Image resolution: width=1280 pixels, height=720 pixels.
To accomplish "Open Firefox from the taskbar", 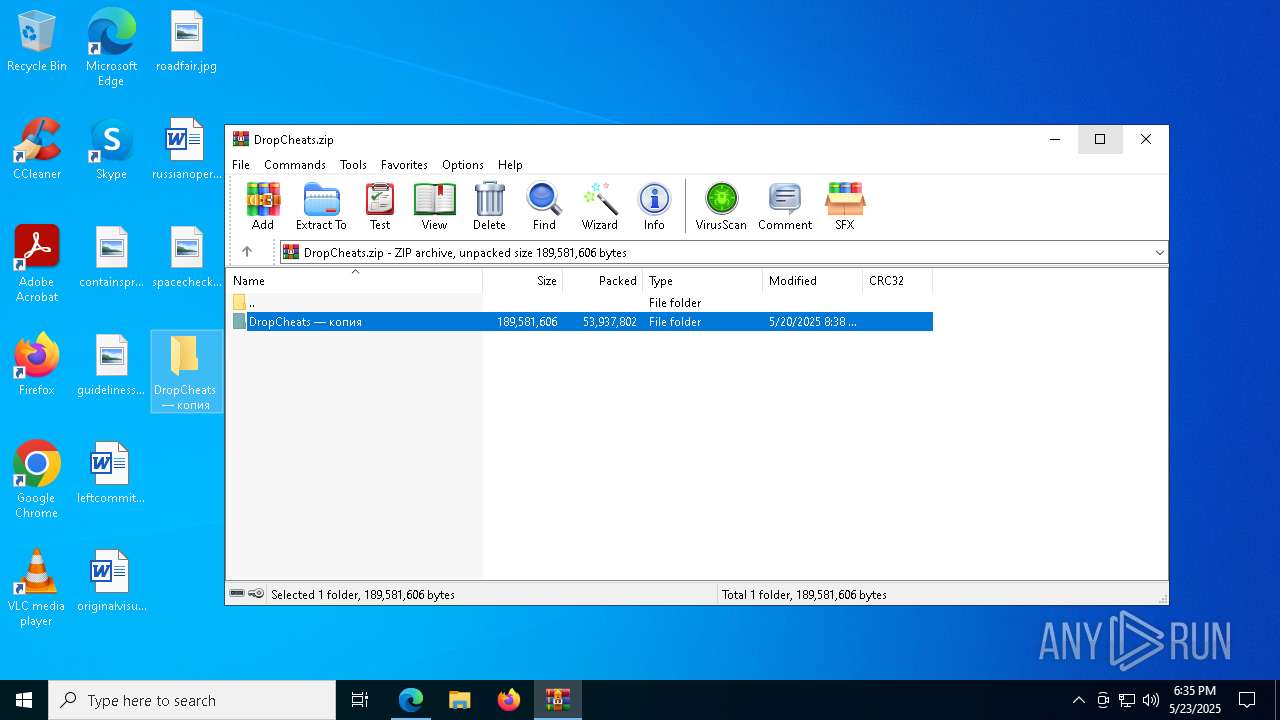I will click(x=509, y=700).
